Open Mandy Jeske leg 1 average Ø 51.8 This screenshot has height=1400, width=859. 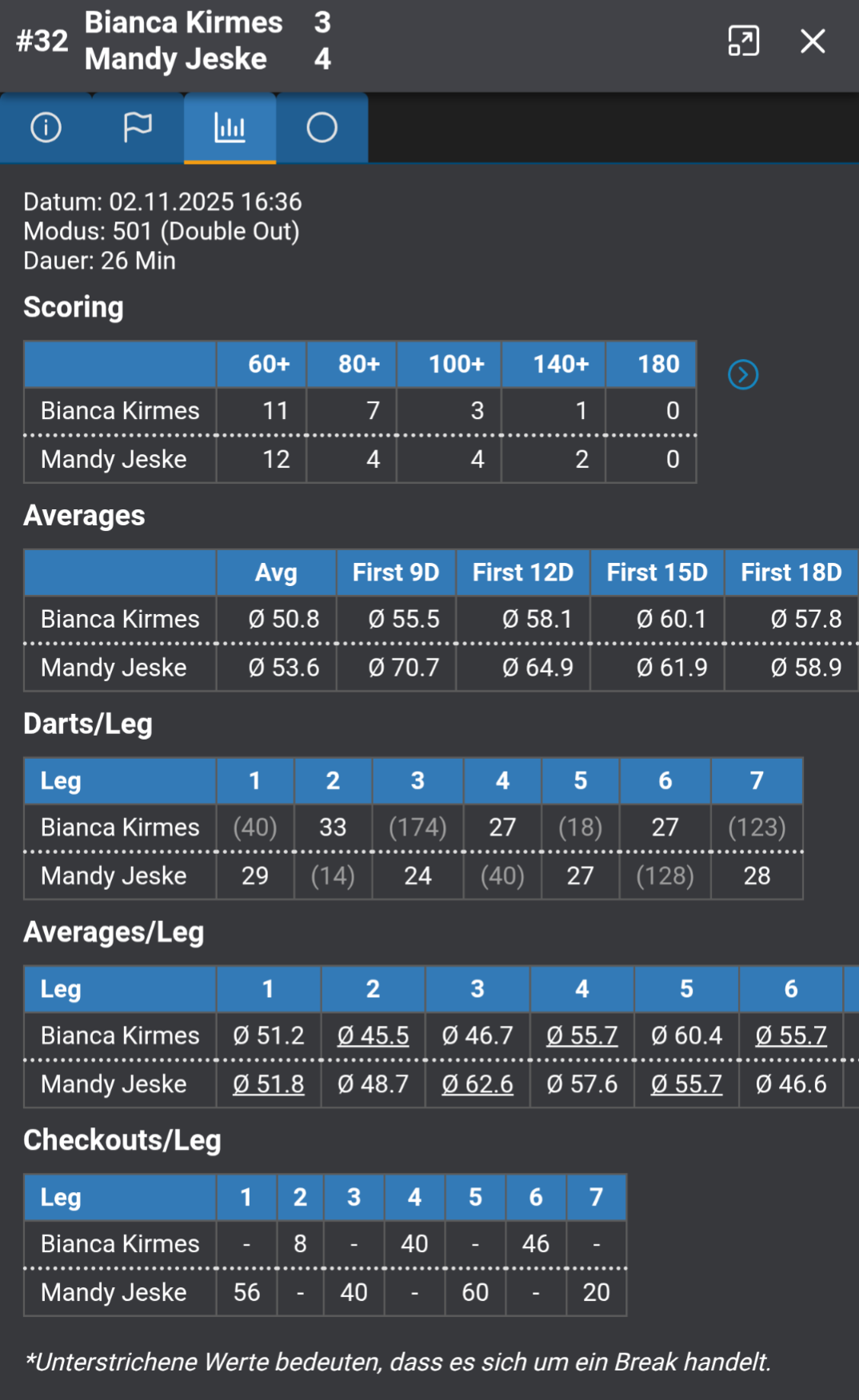pyautogui.click(x=268, y=1084)
